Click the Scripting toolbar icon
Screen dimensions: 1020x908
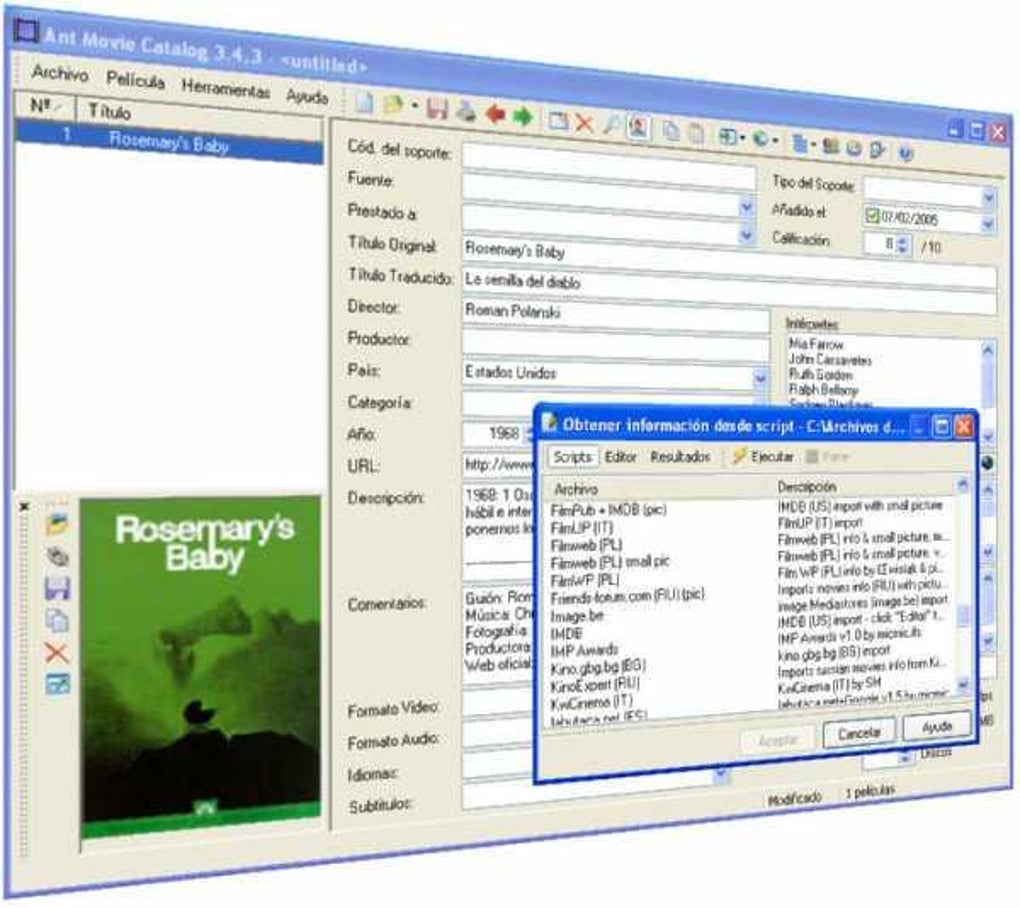tap(877, 150)
